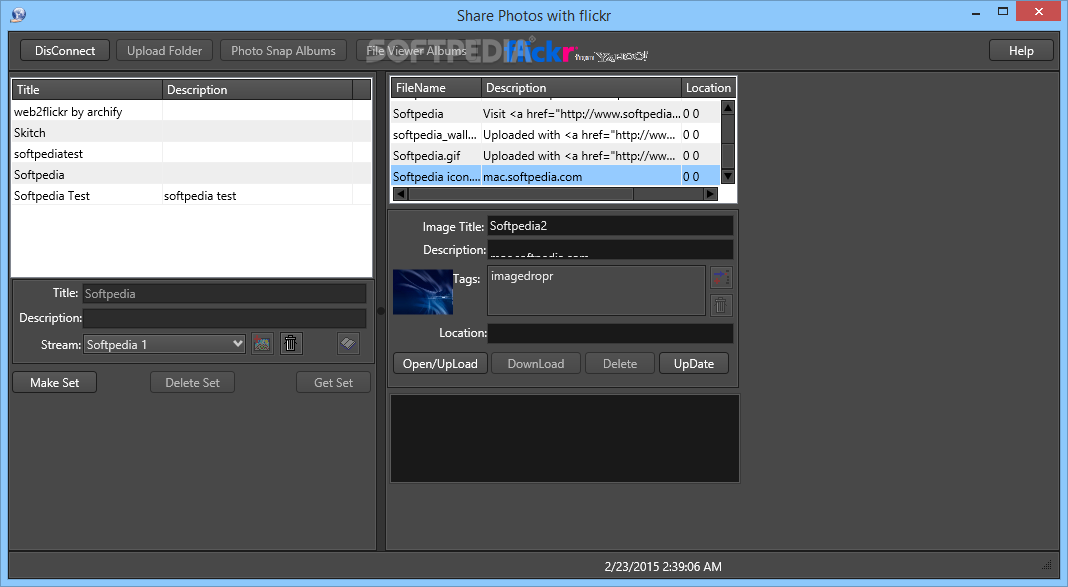Click the add tag icon beside Tags
The height and width of the screenshot is (587, 1068).
pos(721,277)
